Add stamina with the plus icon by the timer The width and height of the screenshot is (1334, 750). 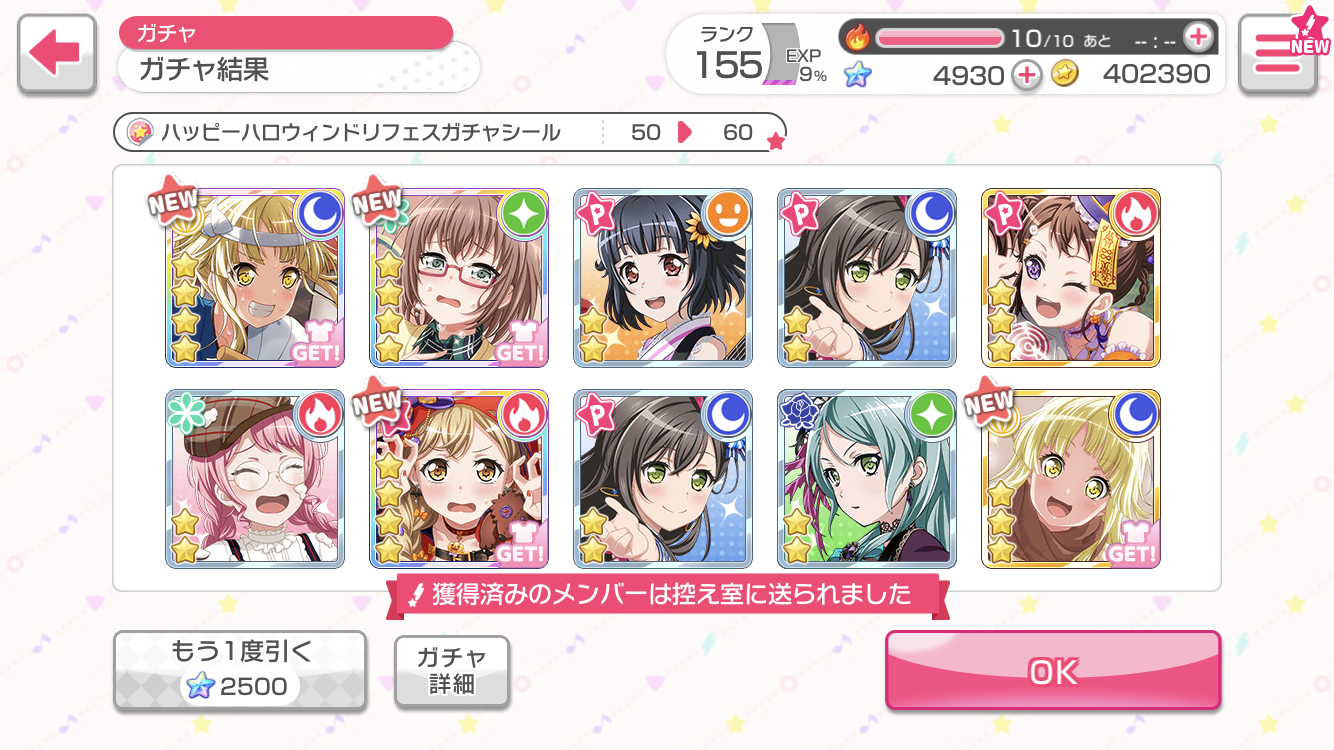click(x=1197, y=38)
